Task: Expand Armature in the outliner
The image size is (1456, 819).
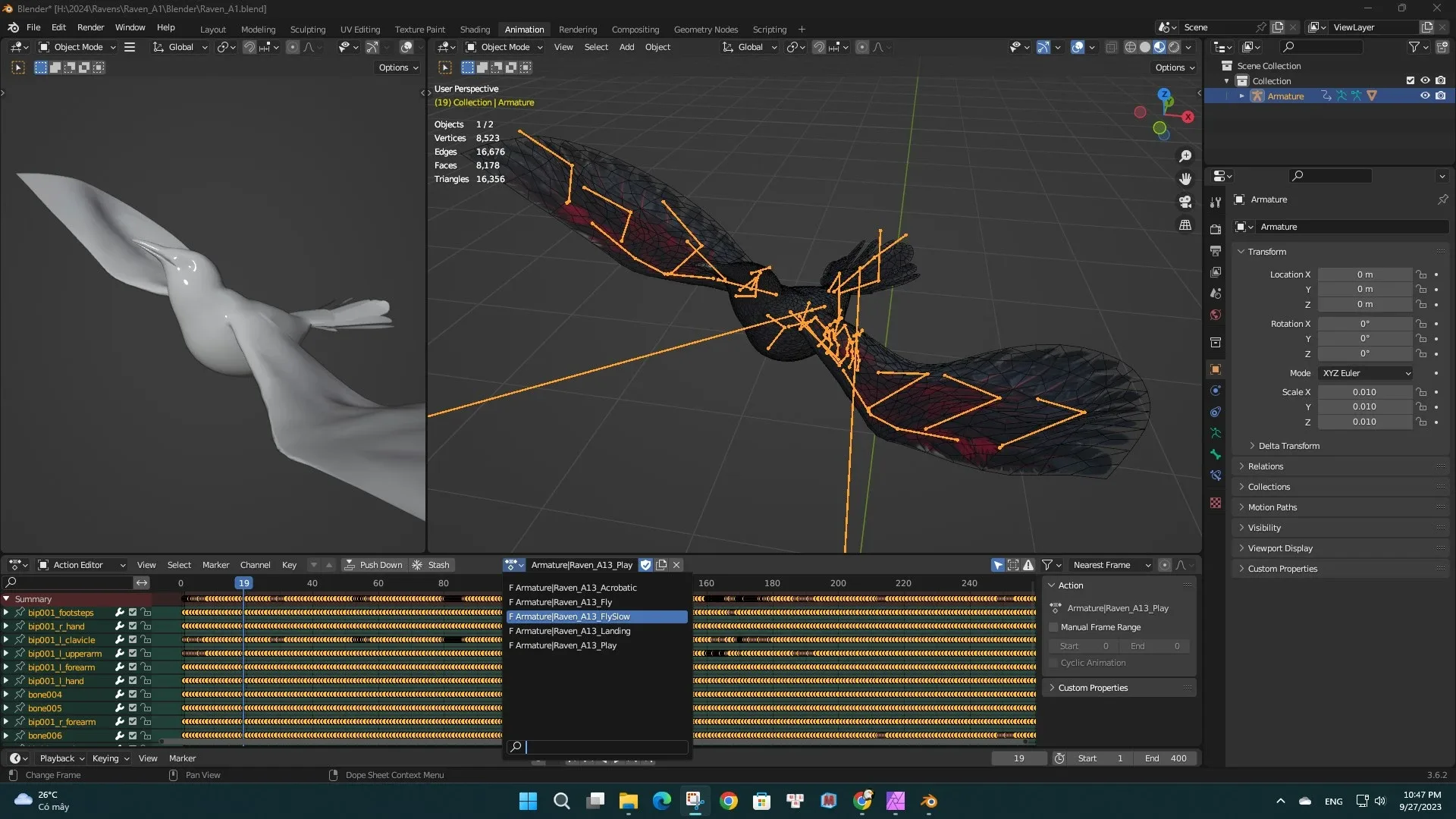Action: tap(1241, 96)
